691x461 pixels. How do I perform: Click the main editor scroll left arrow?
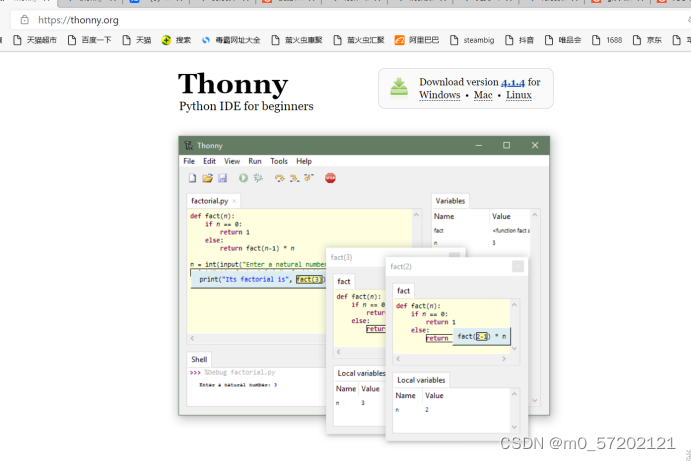tap(192, 338)
